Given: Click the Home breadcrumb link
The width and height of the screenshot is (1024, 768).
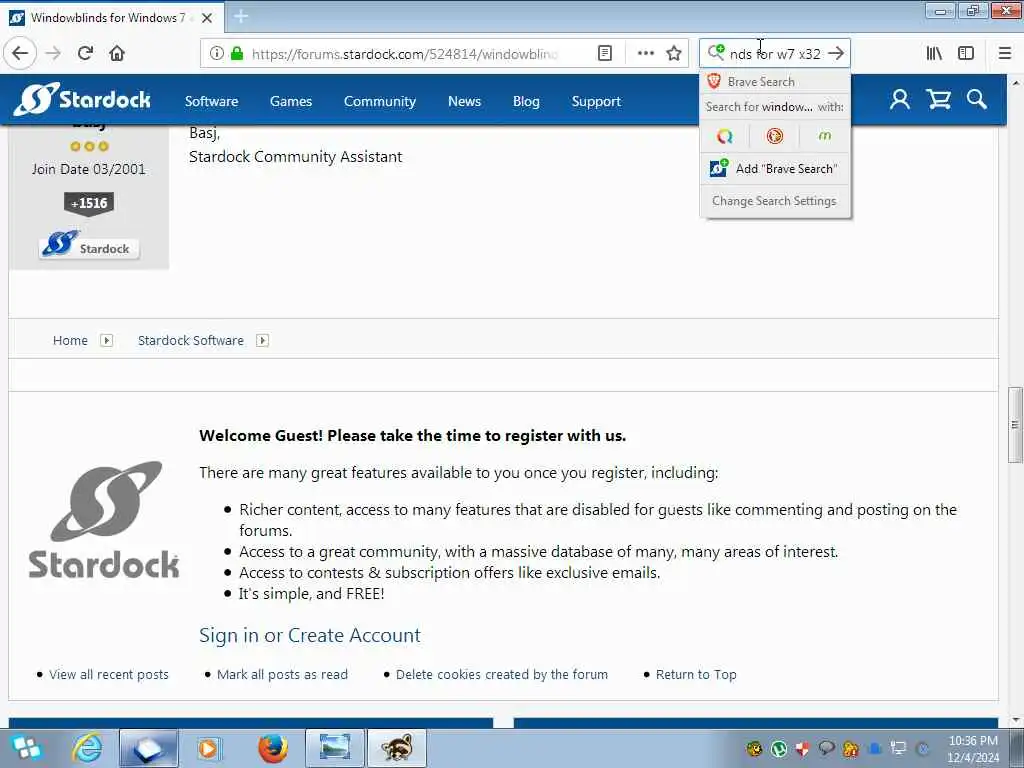Looking at the screenshot, I should pos(70,340).
